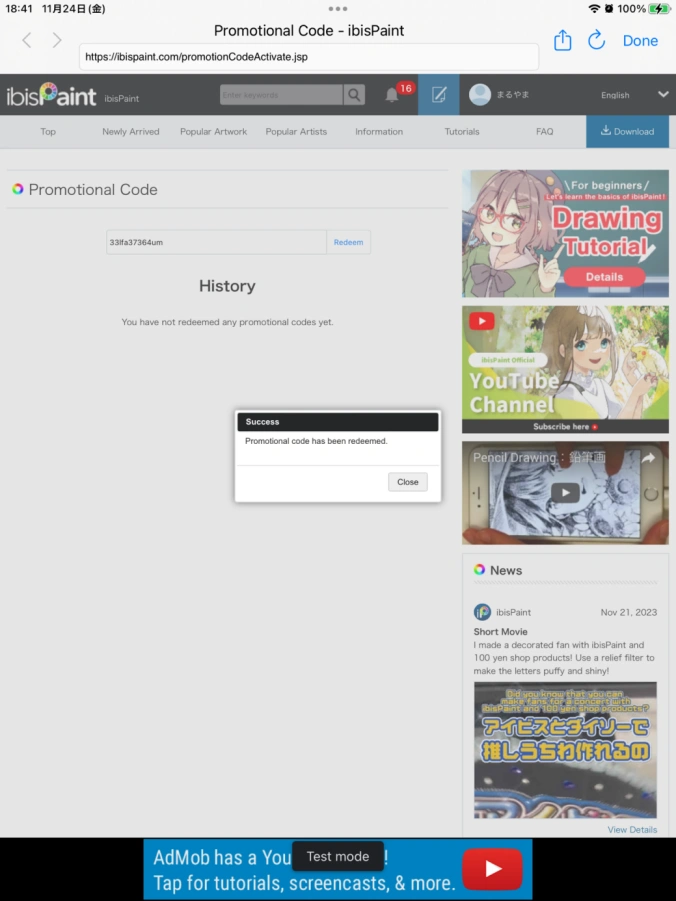This screenshot has height=901, width=676.
Task: Open the Drawing Tutorial banner
Action: click(565, 233)
